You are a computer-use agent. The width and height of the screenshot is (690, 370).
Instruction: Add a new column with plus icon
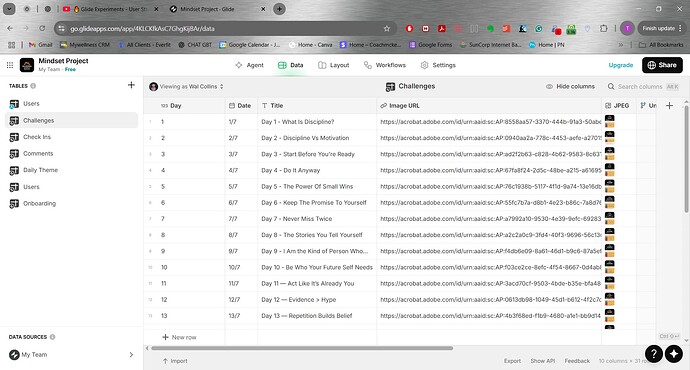tap(669, 106)
